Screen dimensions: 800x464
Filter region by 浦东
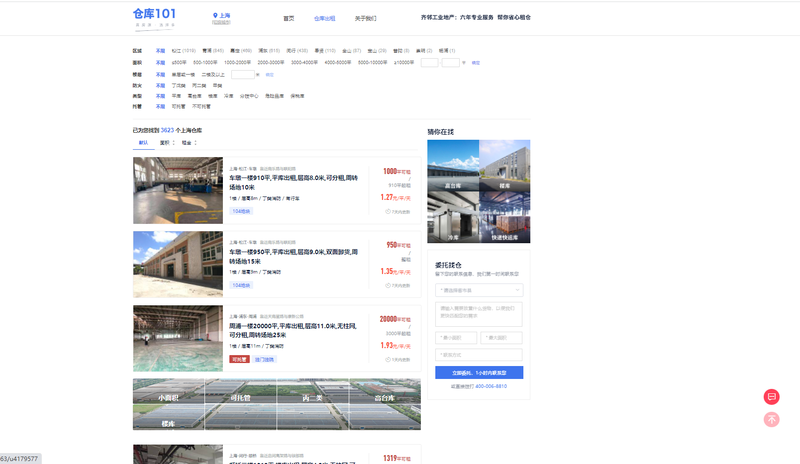click(x=269, y=51)
